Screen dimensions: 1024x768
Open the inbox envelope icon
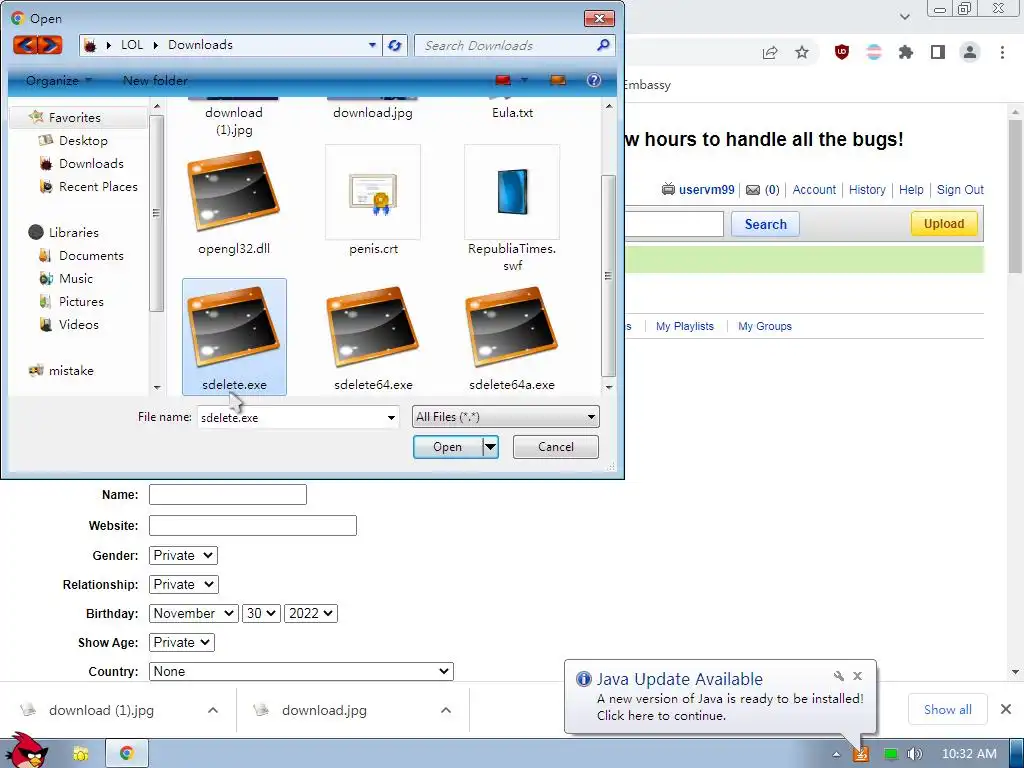pyautogui.click(x=753, y=190)
